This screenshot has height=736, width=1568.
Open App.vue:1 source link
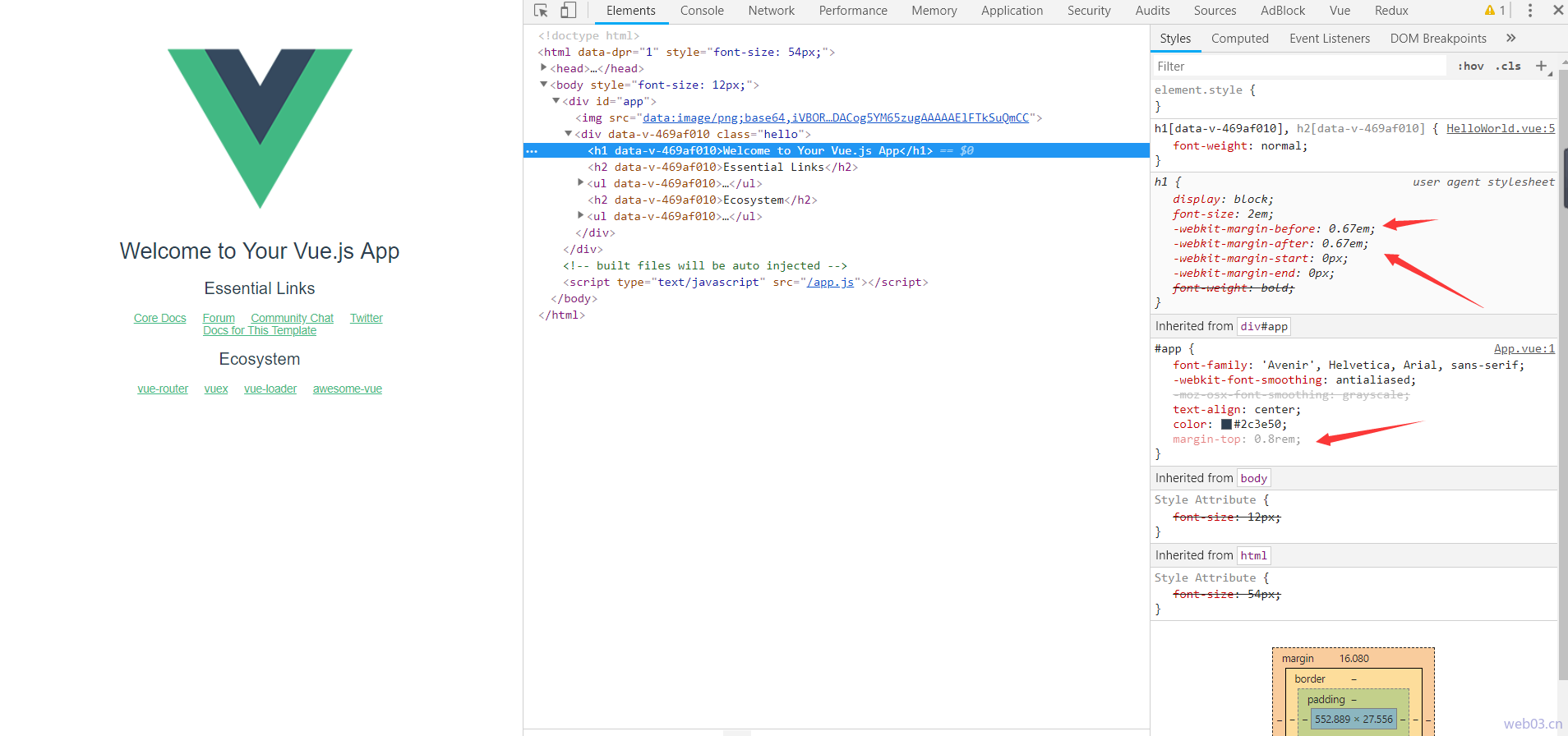click(1524, 348)
